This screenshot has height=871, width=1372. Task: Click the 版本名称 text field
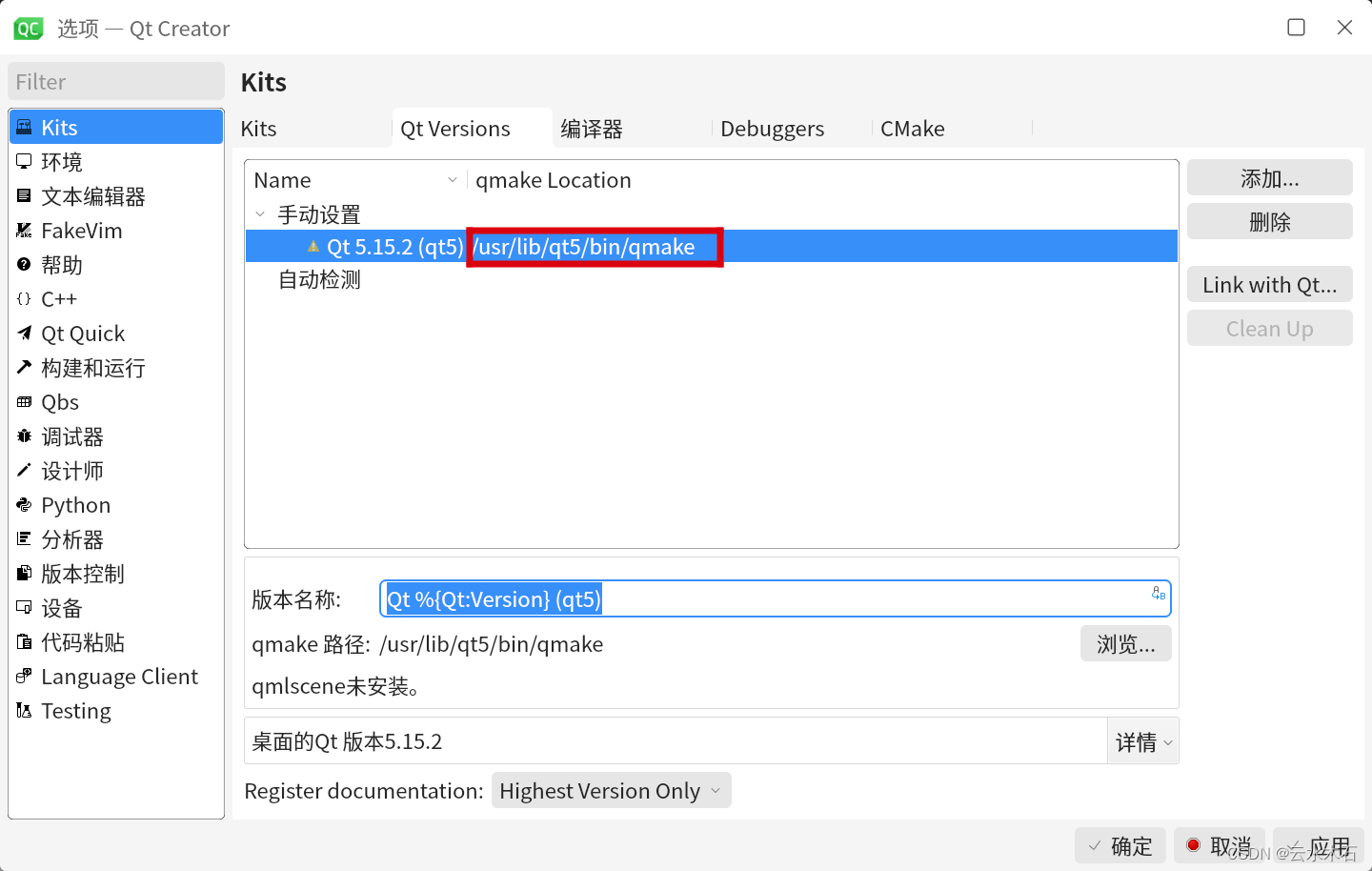click(x=776, y=599)
